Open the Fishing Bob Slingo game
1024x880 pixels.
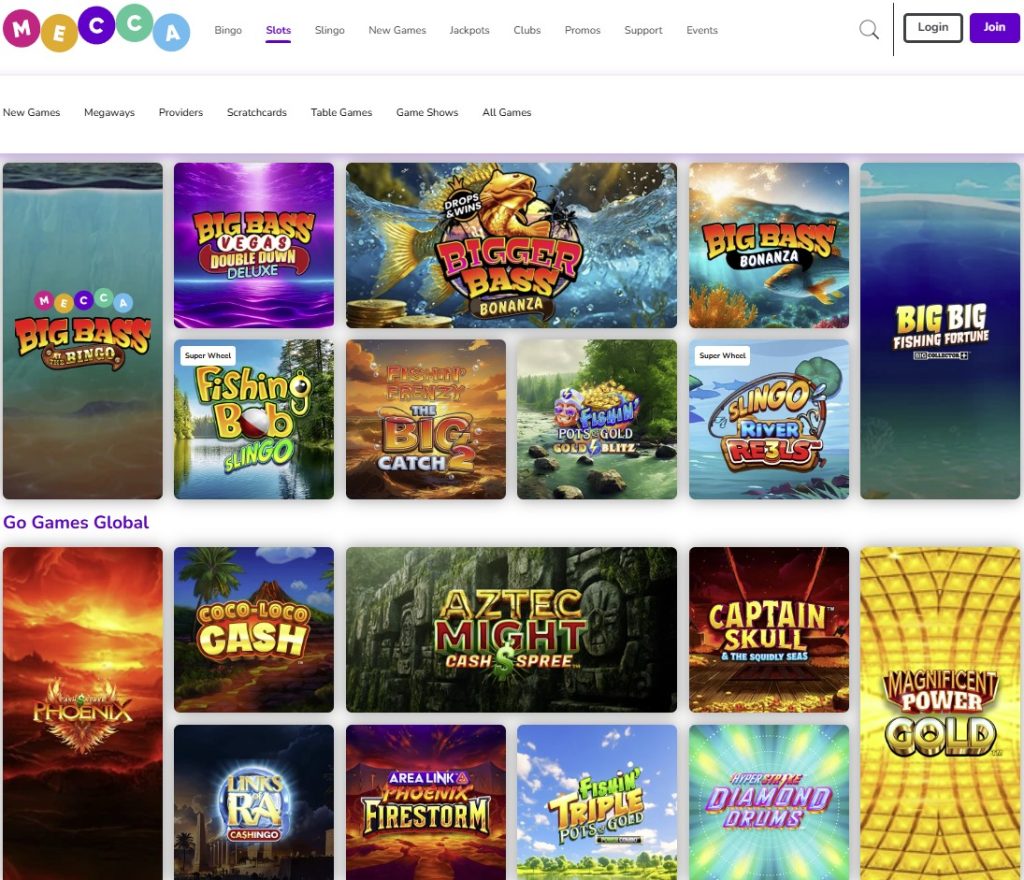253,419
